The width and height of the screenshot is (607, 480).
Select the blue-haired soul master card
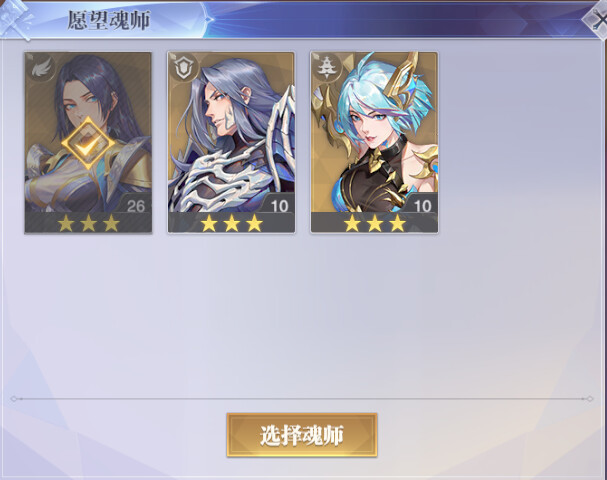tap(374, 142)
